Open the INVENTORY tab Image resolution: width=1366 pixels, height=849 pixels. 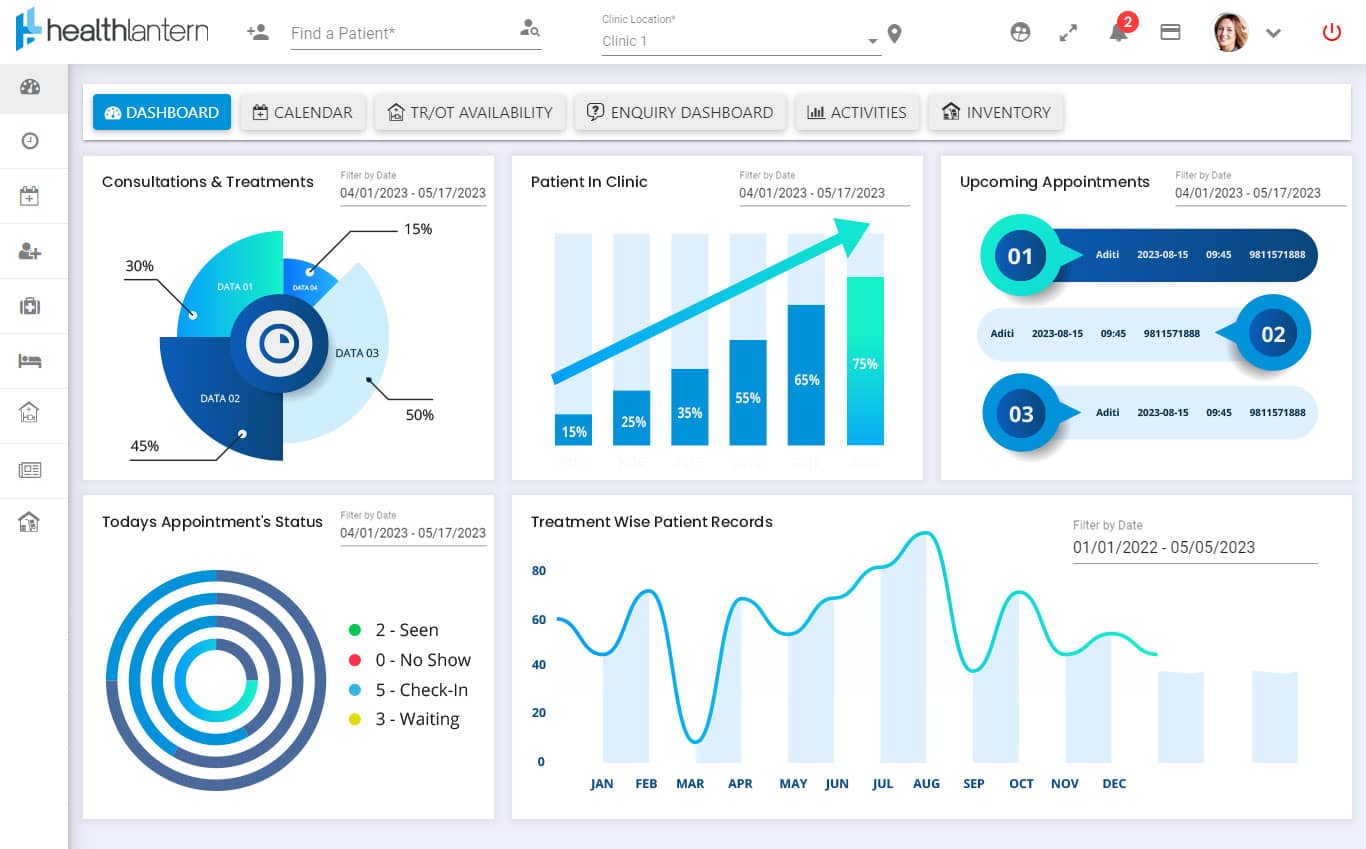pyautogui.click(x=996, y=112)
